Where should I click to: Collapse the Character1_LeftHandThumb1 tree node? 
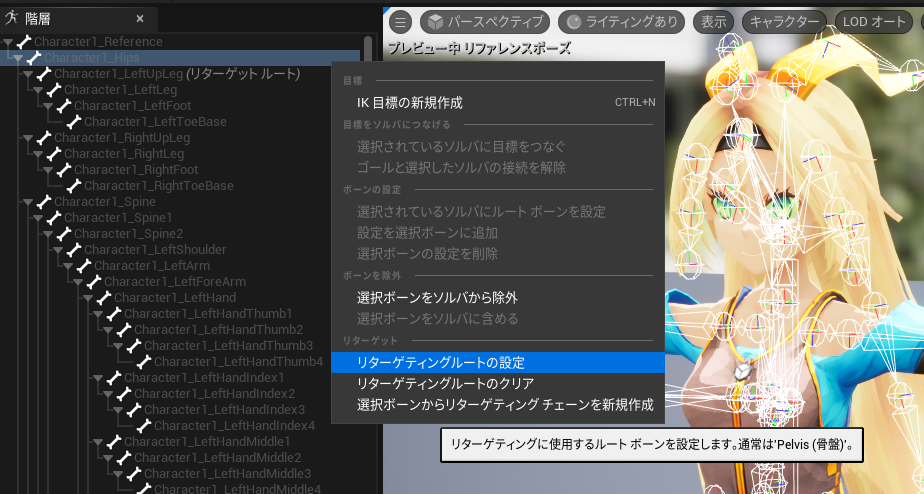(x=98, y=314)
